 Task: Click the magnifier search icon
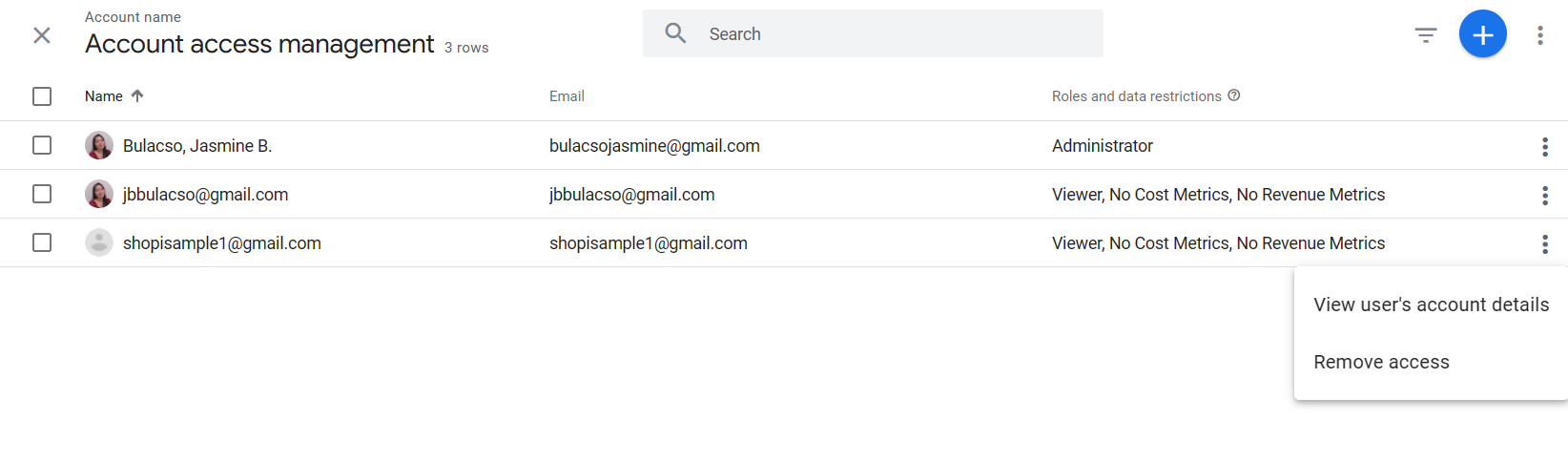pos(676,33)
